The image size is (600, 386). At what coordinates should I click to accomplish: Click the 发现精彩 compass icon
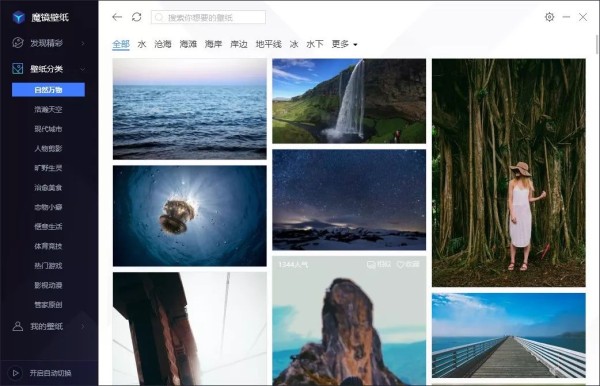click(x=18, y=43)
